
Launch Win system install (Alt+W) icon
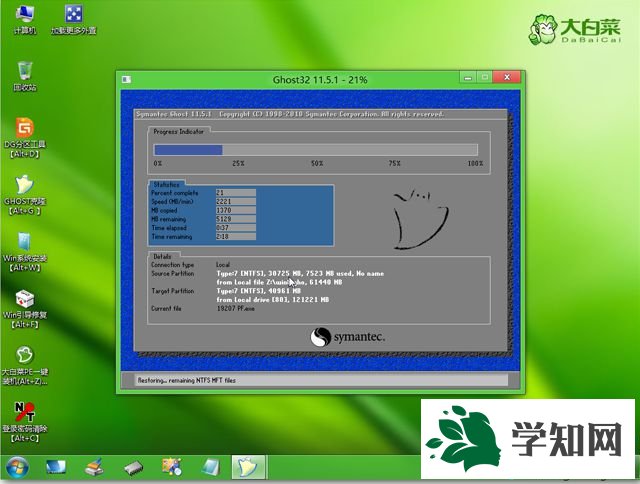(25, 252)
